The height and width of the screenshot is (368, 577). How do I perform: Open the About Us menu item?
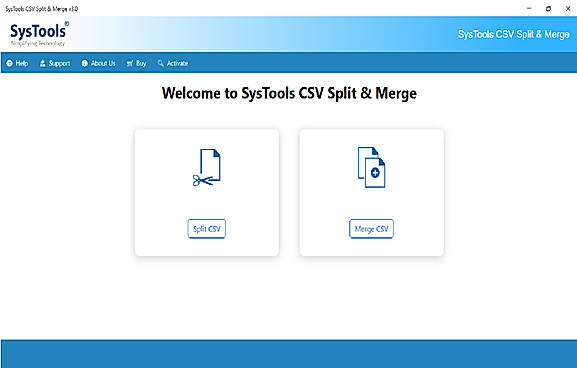tap(98, 63)
